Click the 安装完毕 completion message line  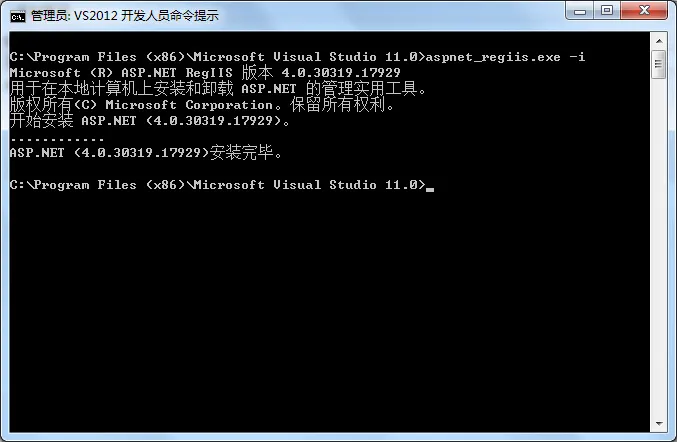[146, 152]
